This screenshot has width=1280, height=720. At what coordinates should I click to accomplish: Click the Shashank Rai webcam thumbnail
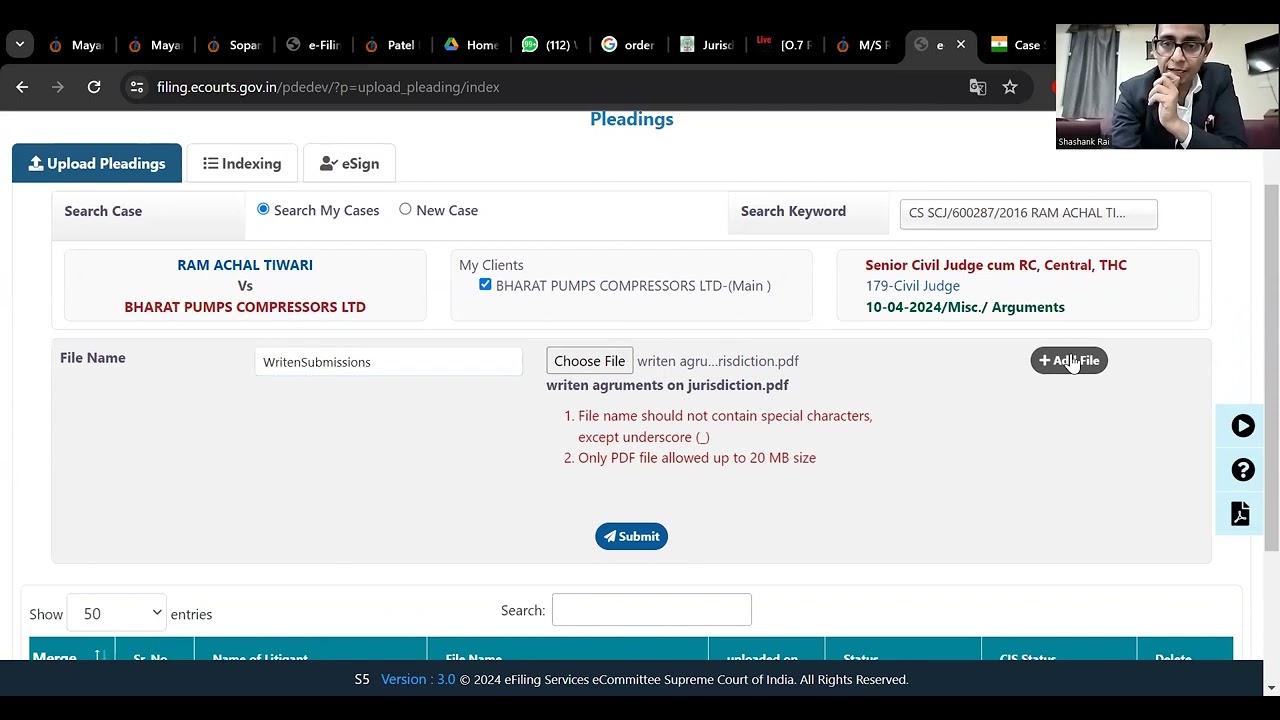coord(1167,86)
